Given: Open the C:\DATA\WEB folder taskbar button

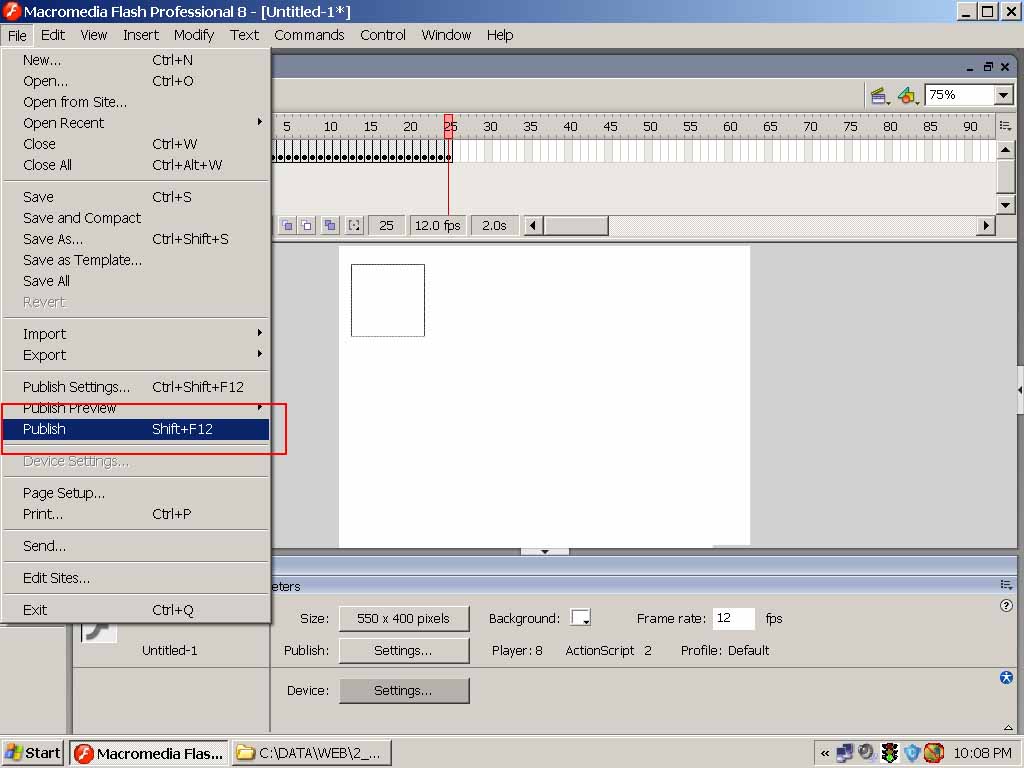Looking at the screenshot, I should click(x=311, y=753).
